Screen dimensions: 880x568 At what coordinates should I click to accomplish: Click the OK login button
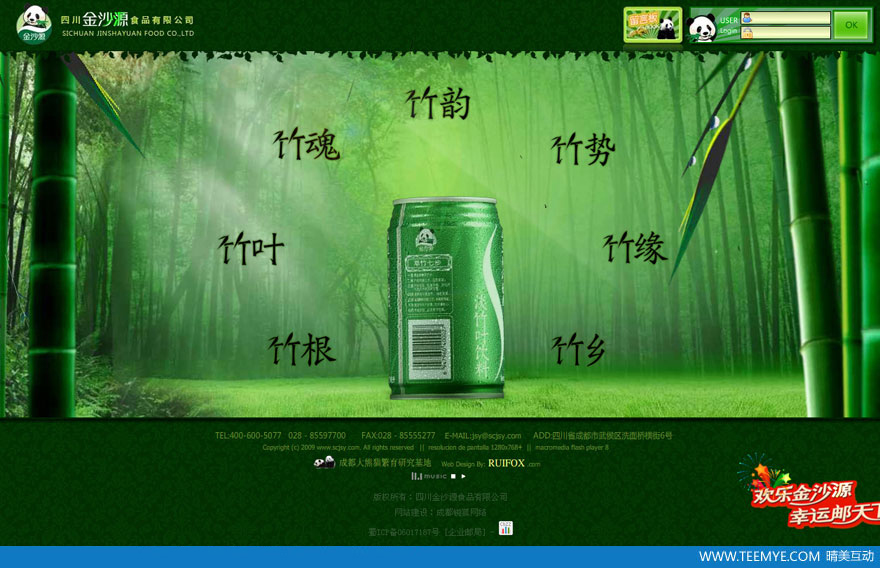click(x=851, y=25)
